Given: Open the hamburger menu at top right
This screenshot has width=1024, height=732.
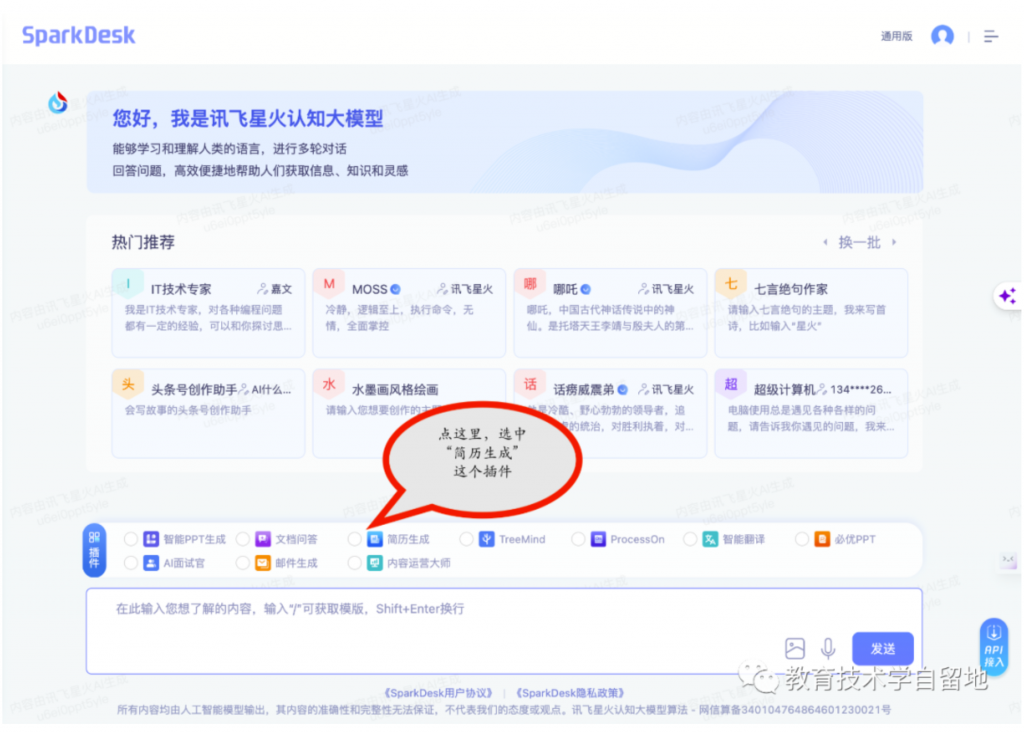Looking at the screenshot, I should point(991,37).
